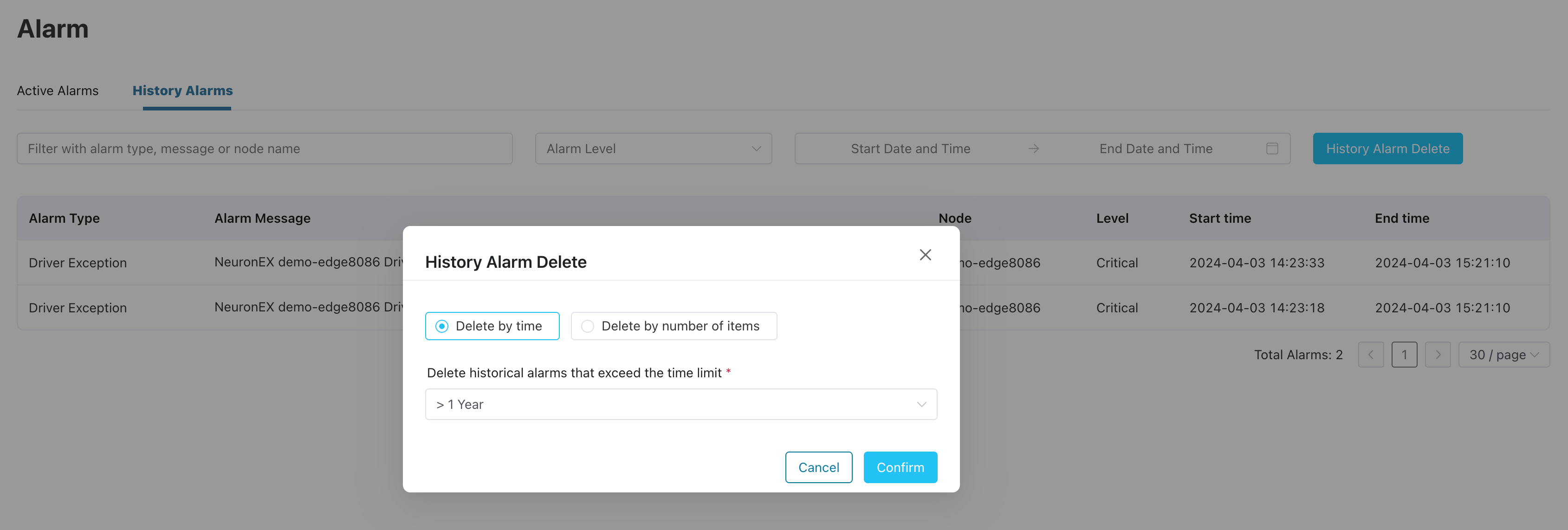Click the arrow between start and end date fields
1568x530 pixels.
pos(1034,148)
